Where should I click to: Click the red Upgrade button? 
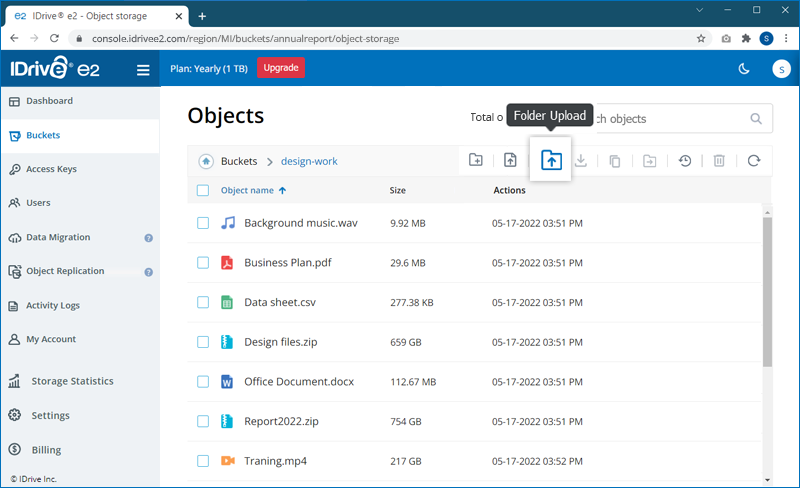click(x=281, y=68)
